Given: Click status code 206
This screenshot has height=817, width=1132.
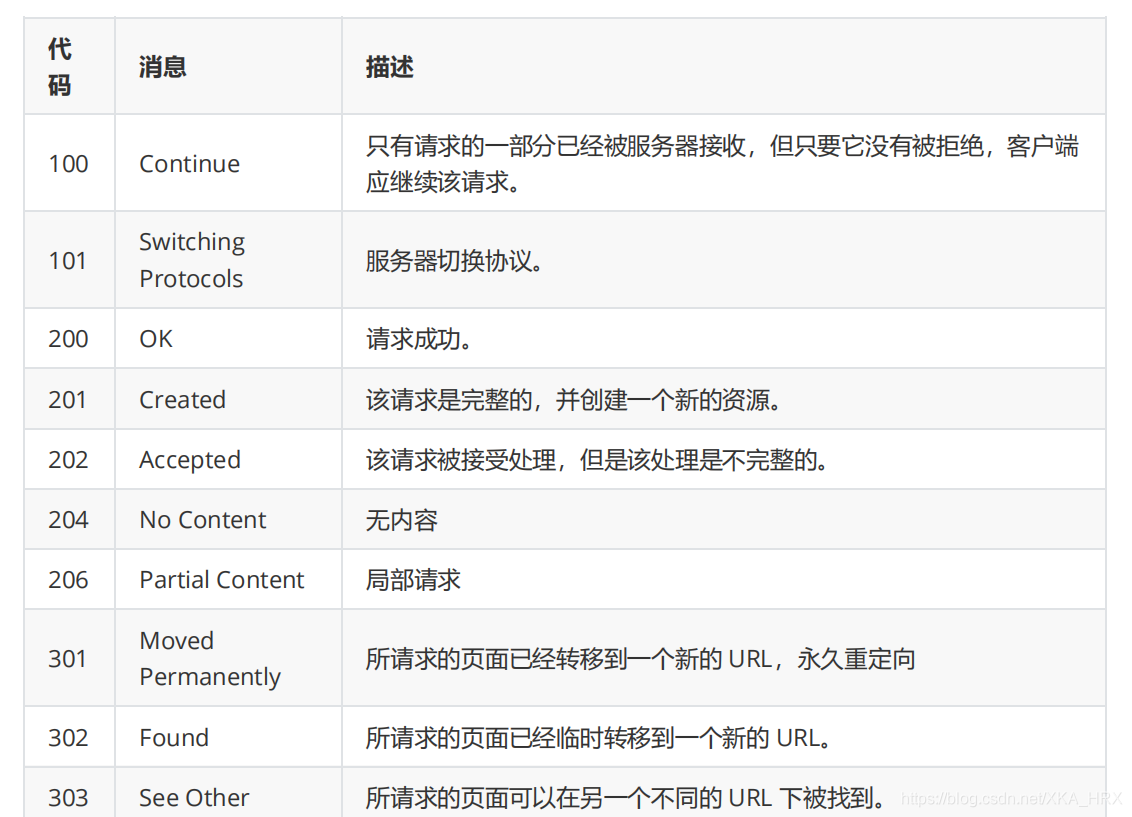Looking at the screenshot, I should (68, 579).
